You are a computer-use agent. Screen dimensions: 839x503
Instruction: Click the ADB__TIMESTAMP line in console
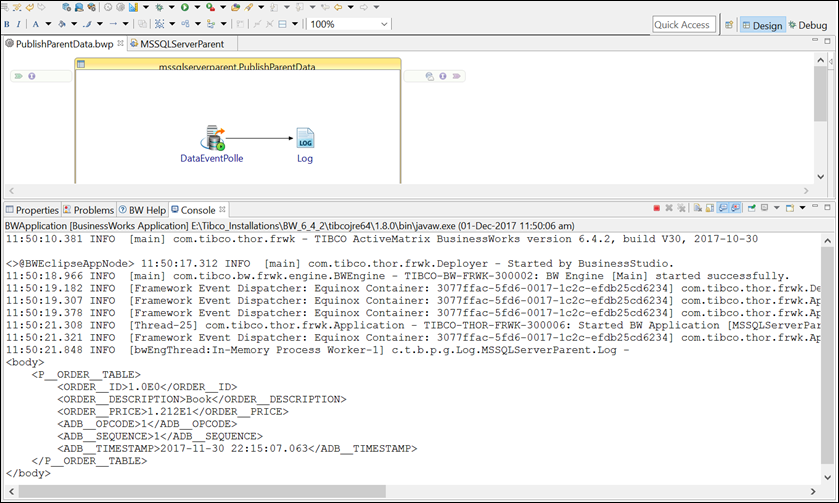[x=237, y=448]
